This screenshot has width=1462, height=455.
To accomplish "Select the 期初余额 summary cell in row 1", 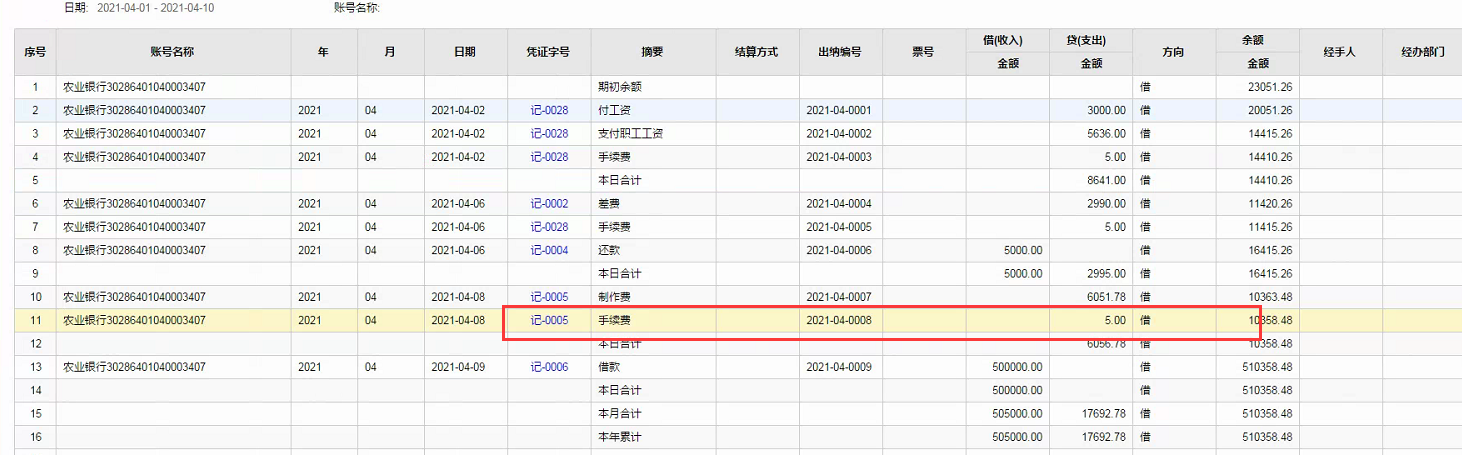I will pyautogui.click(x=653, y=87).
